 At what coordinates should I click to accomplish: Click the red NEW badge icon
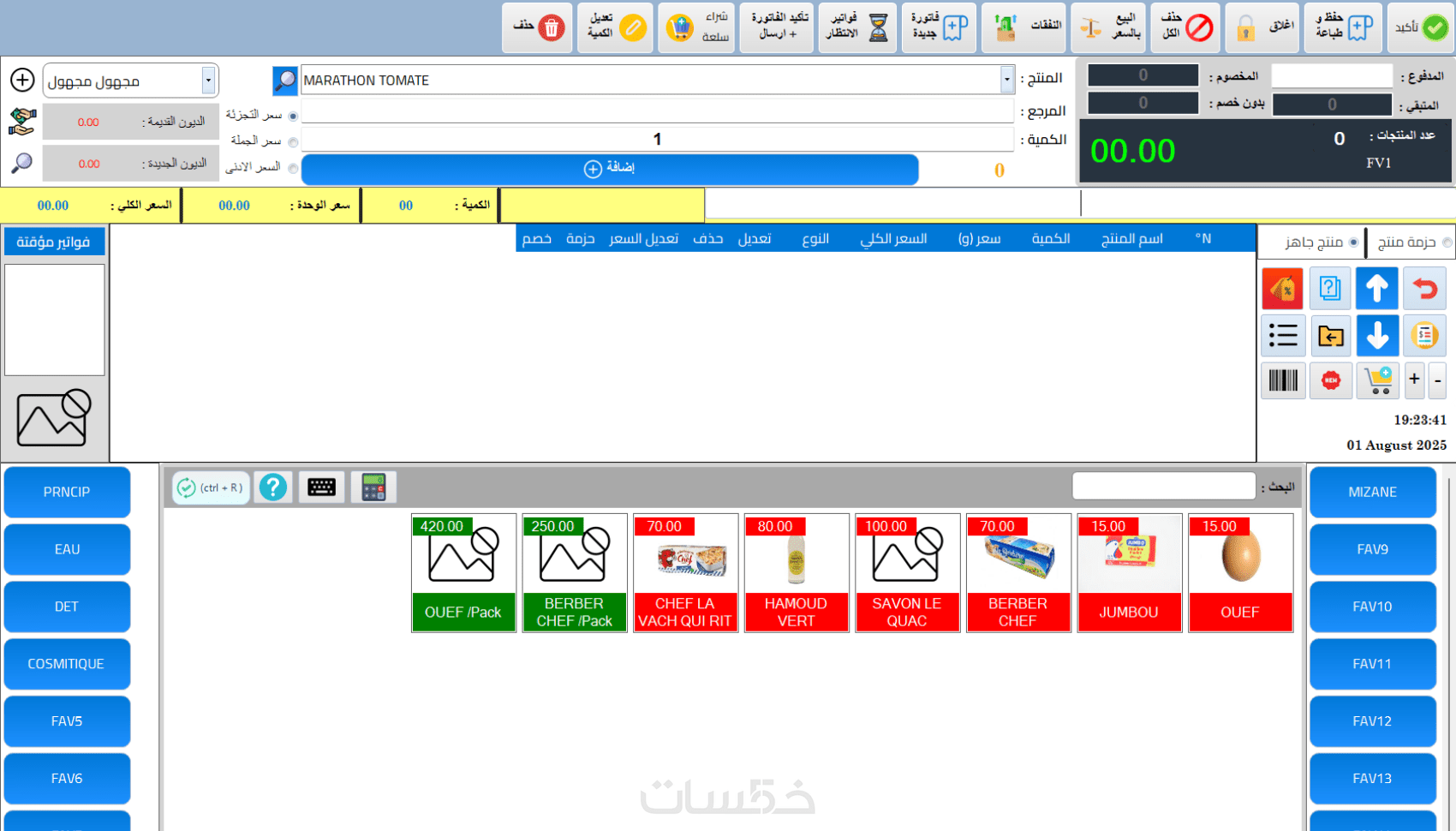pyautogui.click(x=1330, y=380)
